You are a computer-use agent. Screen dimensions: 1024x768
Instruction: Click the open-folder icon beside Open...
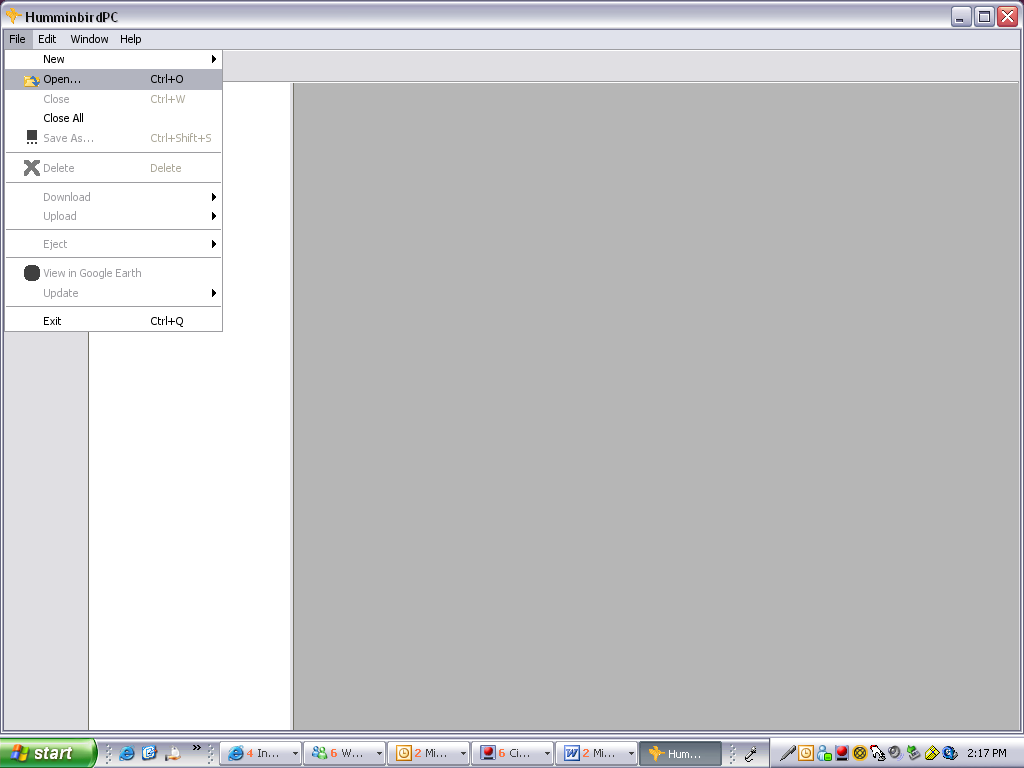coord(31,80)
